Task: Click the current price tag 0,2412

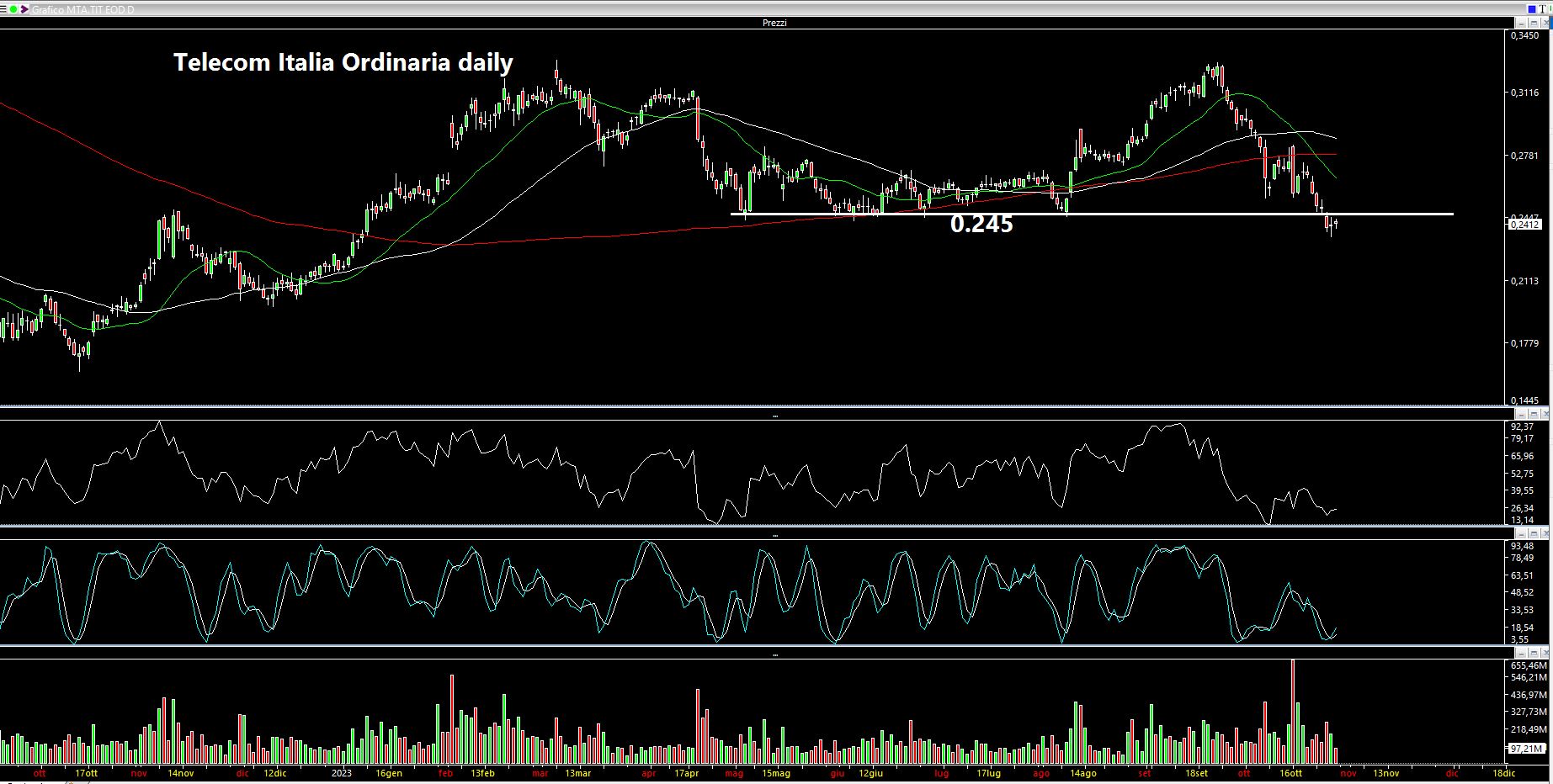Action: 1525,225
